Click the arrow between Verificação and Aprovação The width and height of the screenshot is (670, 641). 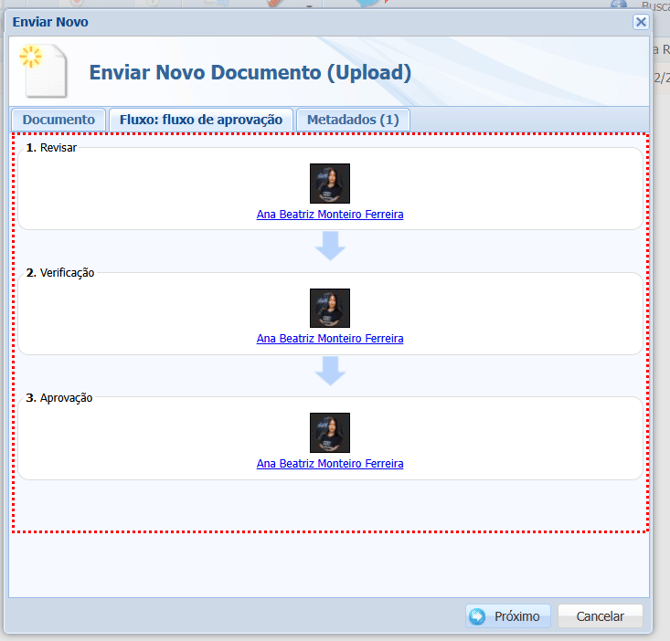coord(330,371)
